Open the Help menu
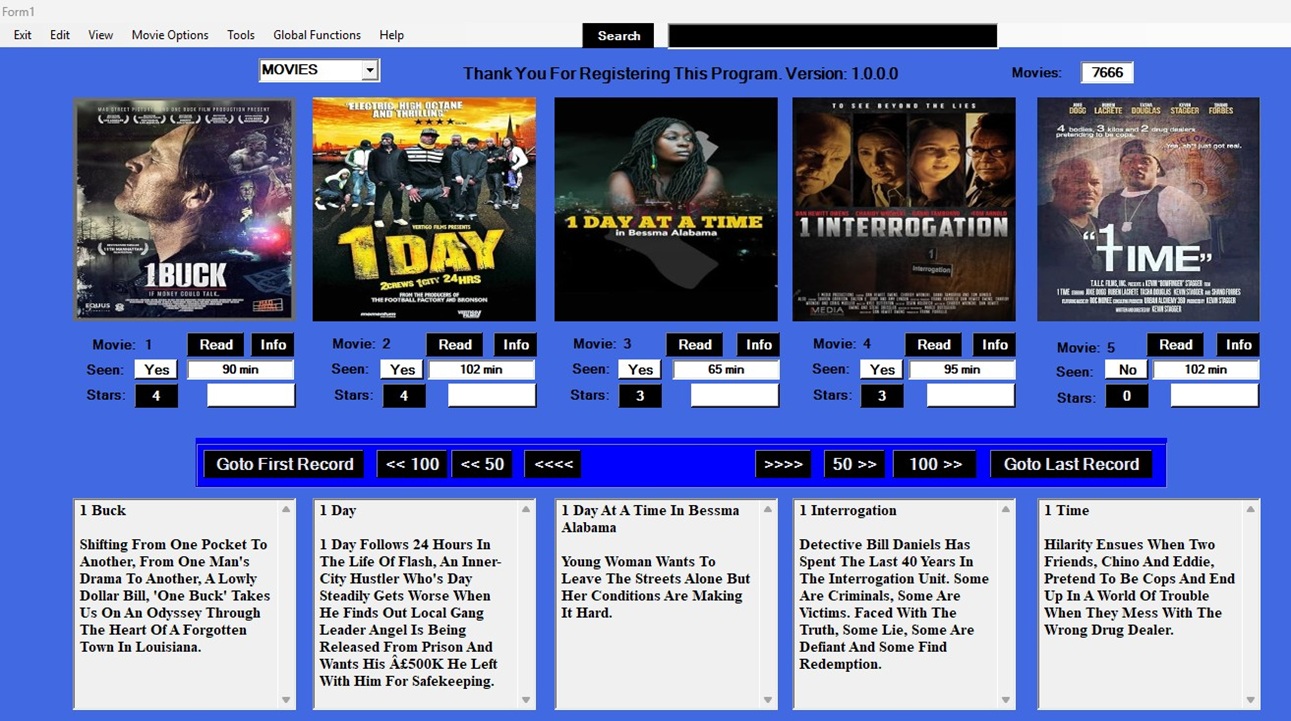 click(x=391, y=35)
